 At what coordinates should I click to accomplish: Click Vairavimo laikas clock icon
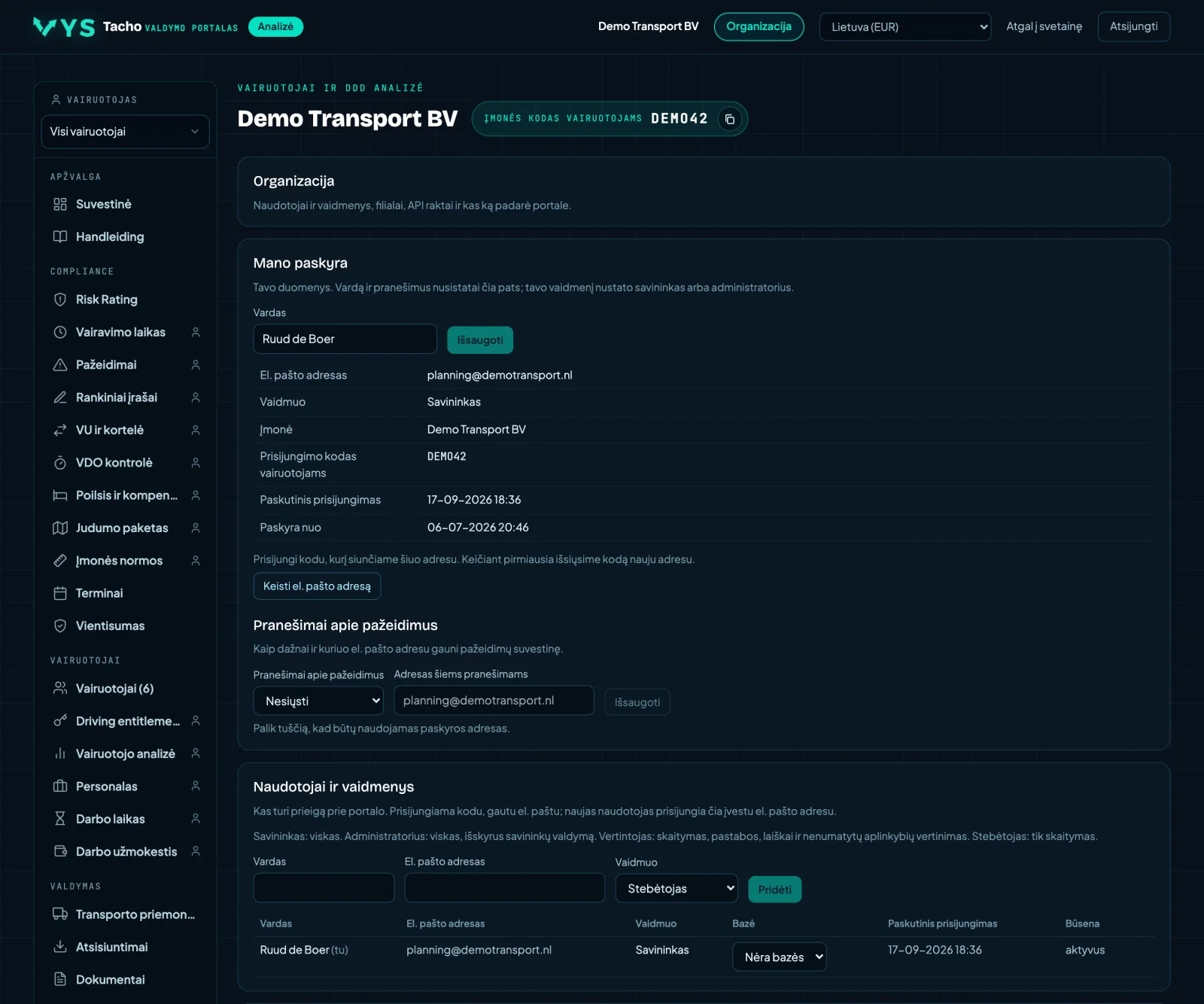60,332
